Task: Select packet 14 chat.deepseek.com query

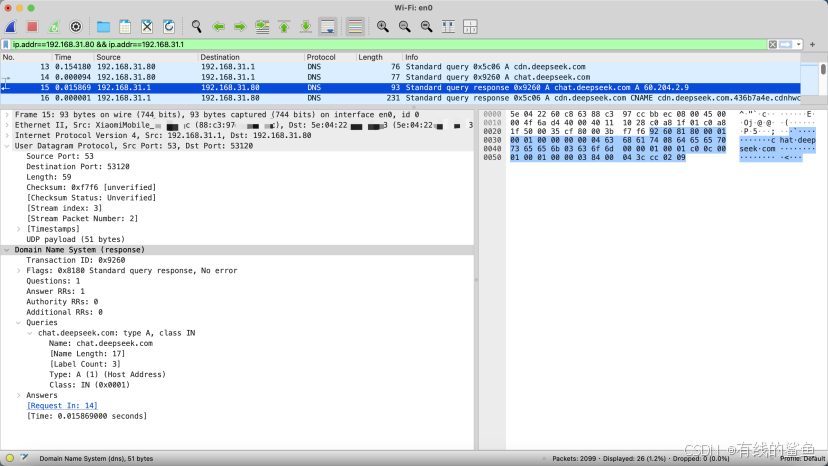Action: [400, 77]
